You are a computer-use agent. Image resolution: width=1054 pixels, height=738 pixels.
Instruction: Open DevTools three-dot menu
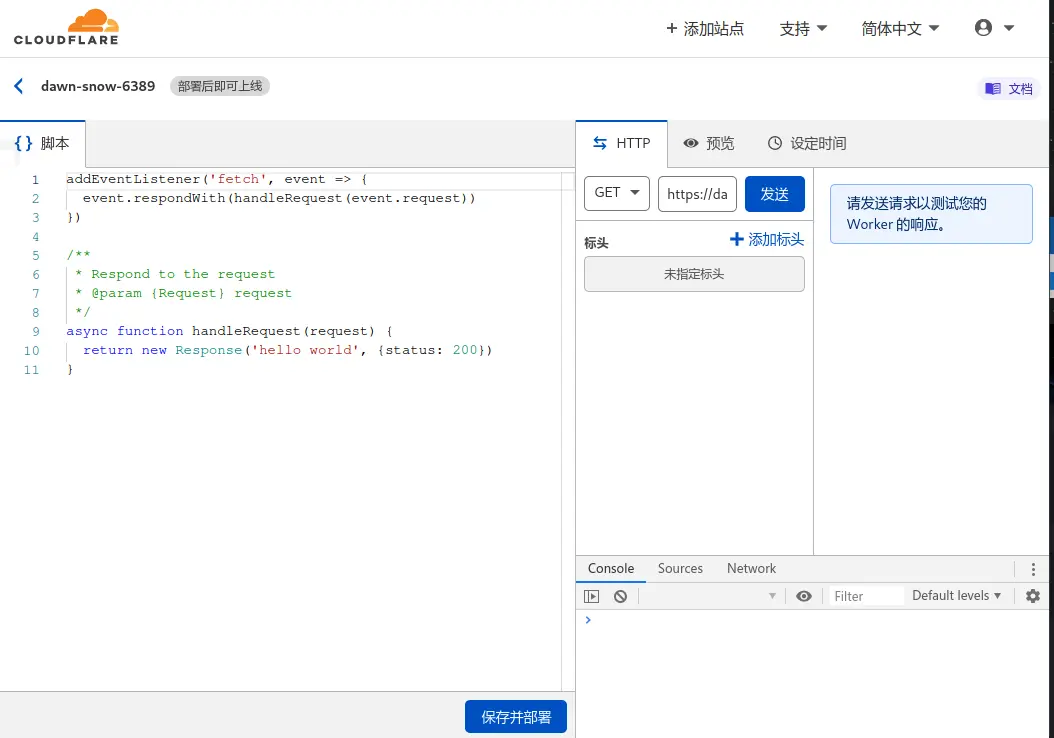(1033, 569)
